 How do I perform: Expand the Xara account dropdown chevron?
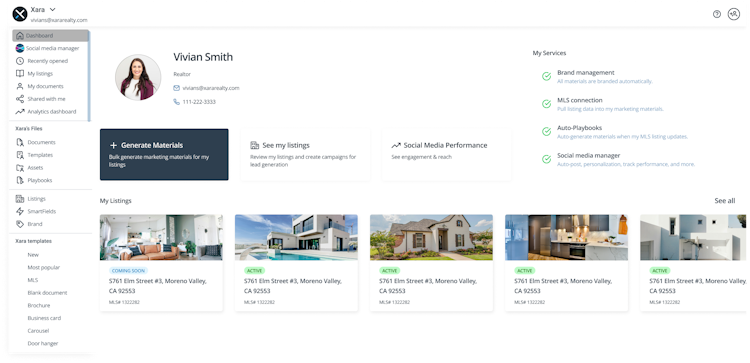[53, 10]
